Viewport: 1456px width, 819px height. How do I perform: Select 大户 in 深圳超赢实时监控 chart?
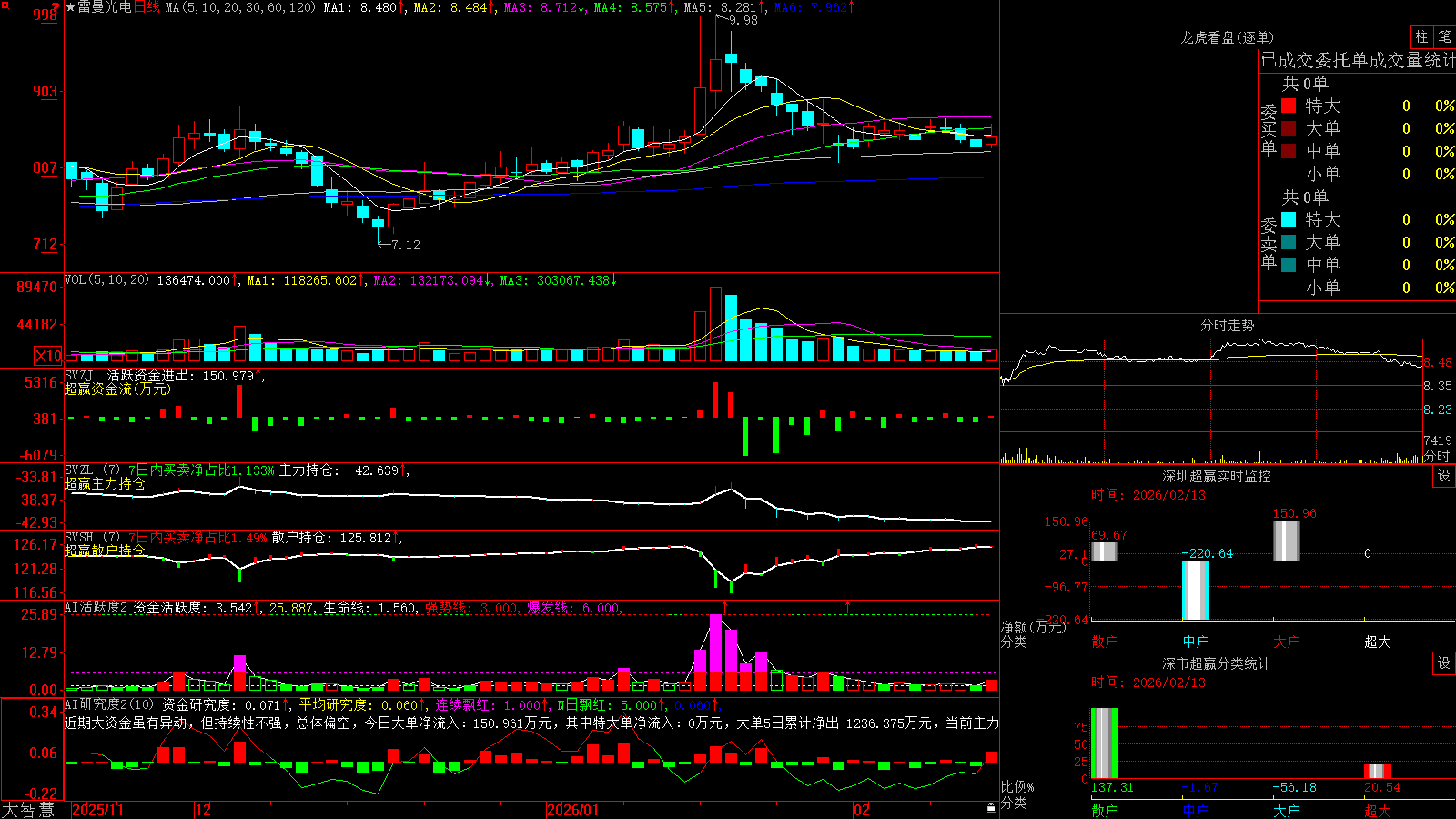point(1287,642)
